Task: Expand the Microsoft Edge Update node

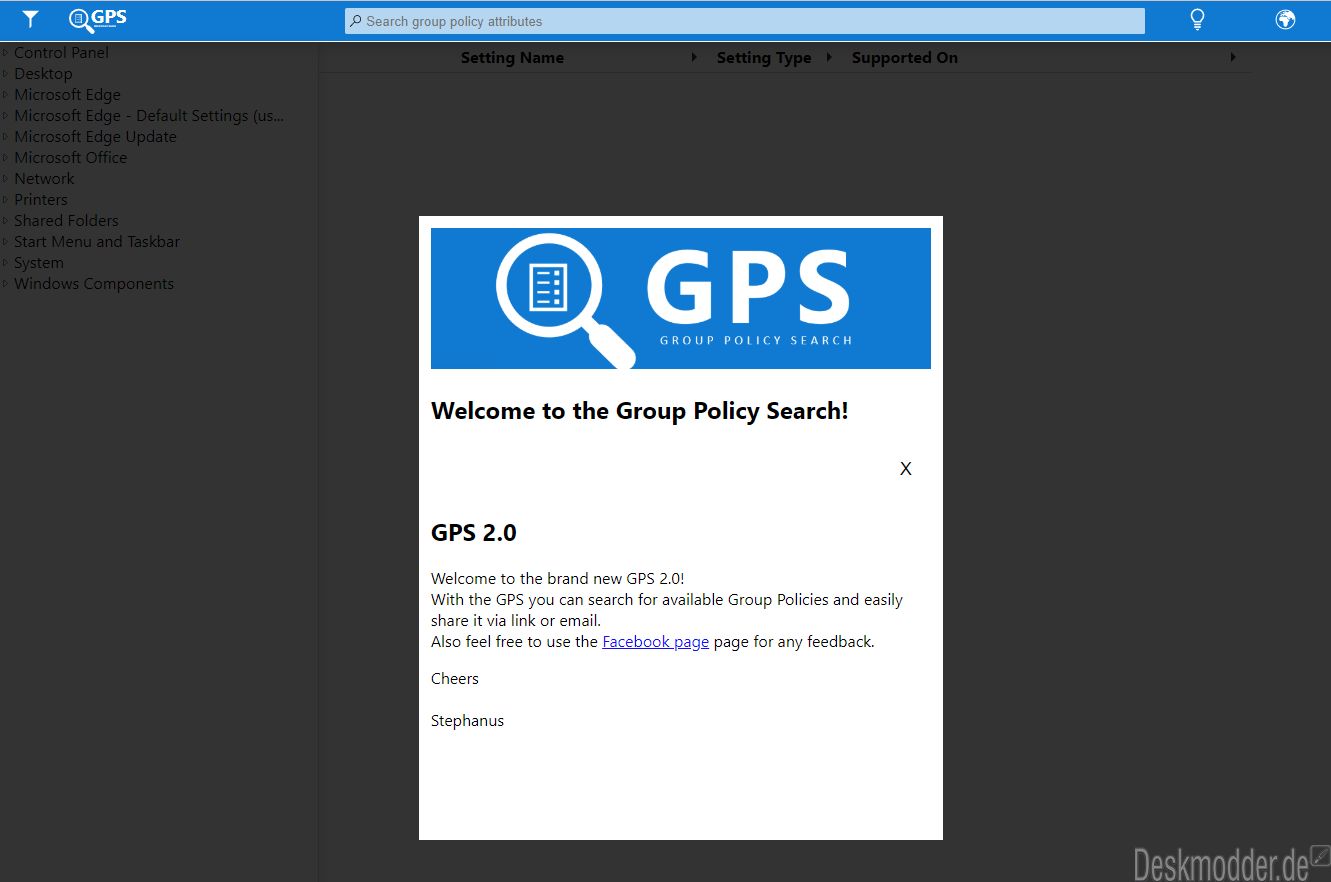Action: point(5,137)
